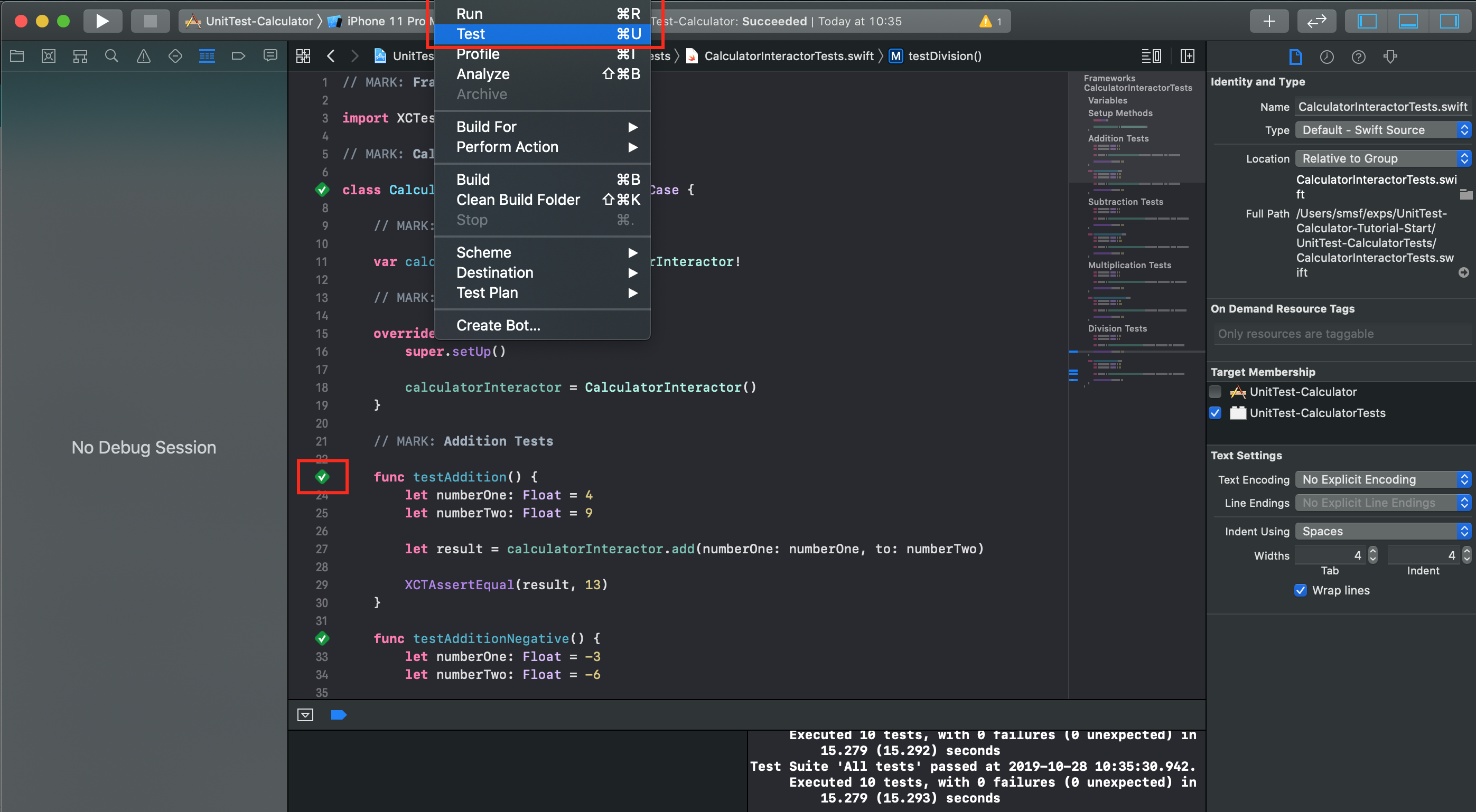Click the Name field CalculatorInteractorTests.swift
1476x812 pixels.
(1383, 107)
